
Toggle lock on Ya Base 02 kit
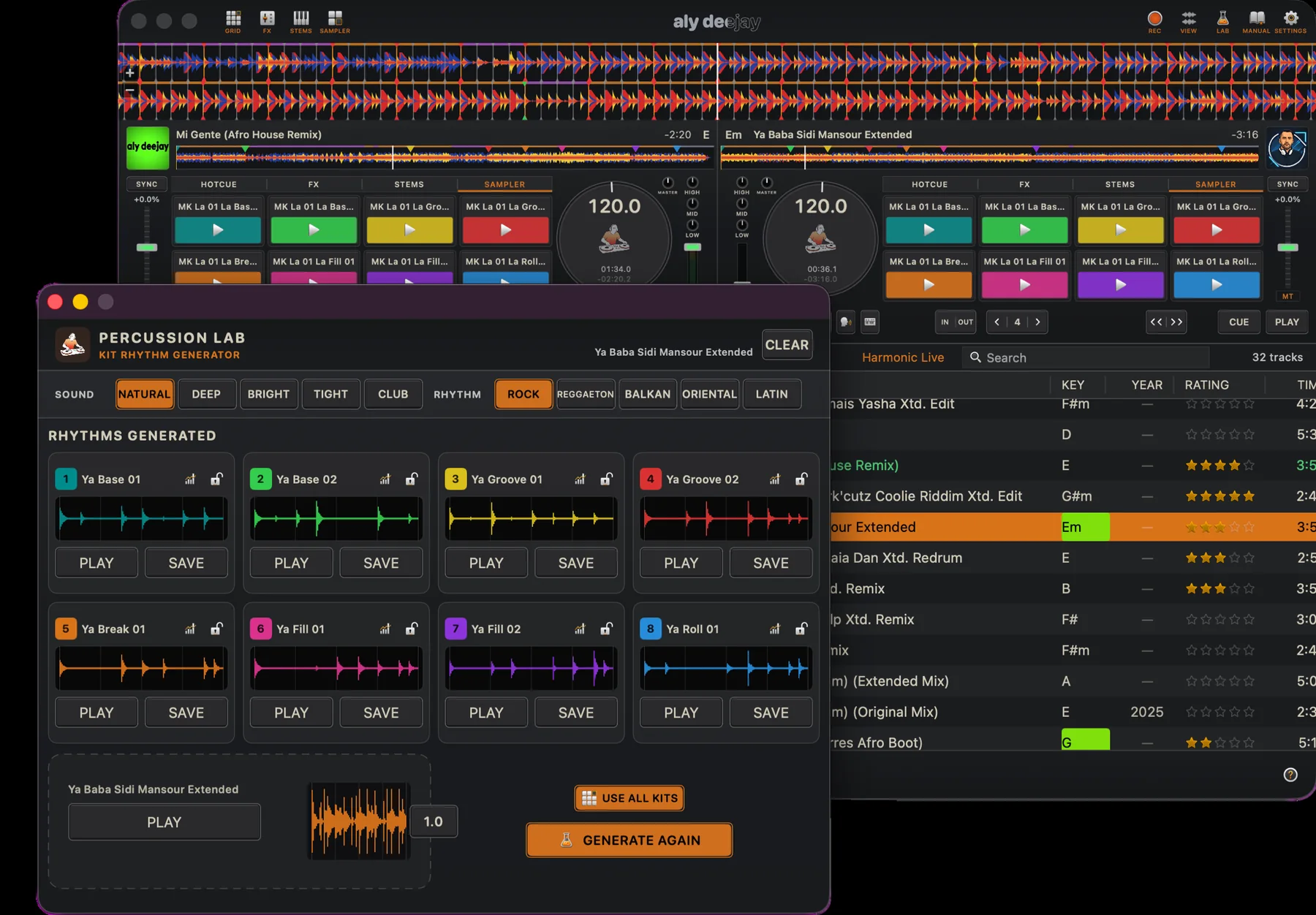412,479
